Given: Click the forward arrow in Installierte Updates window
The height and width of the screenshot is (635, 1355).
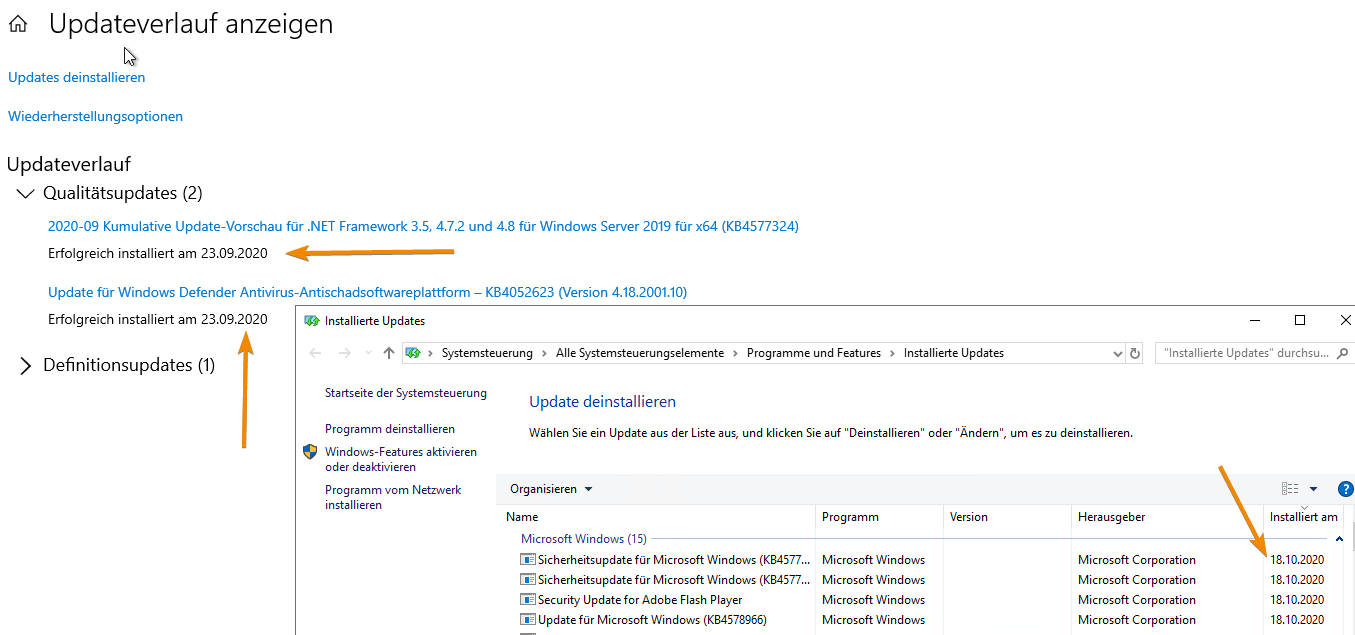Looking at the screenshot, I should [x=345, y=353].
